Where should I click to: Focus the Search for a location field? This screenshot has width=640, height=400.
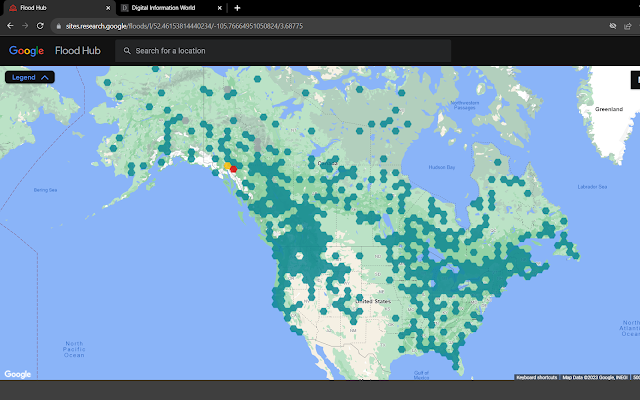[x=283, y=51]
